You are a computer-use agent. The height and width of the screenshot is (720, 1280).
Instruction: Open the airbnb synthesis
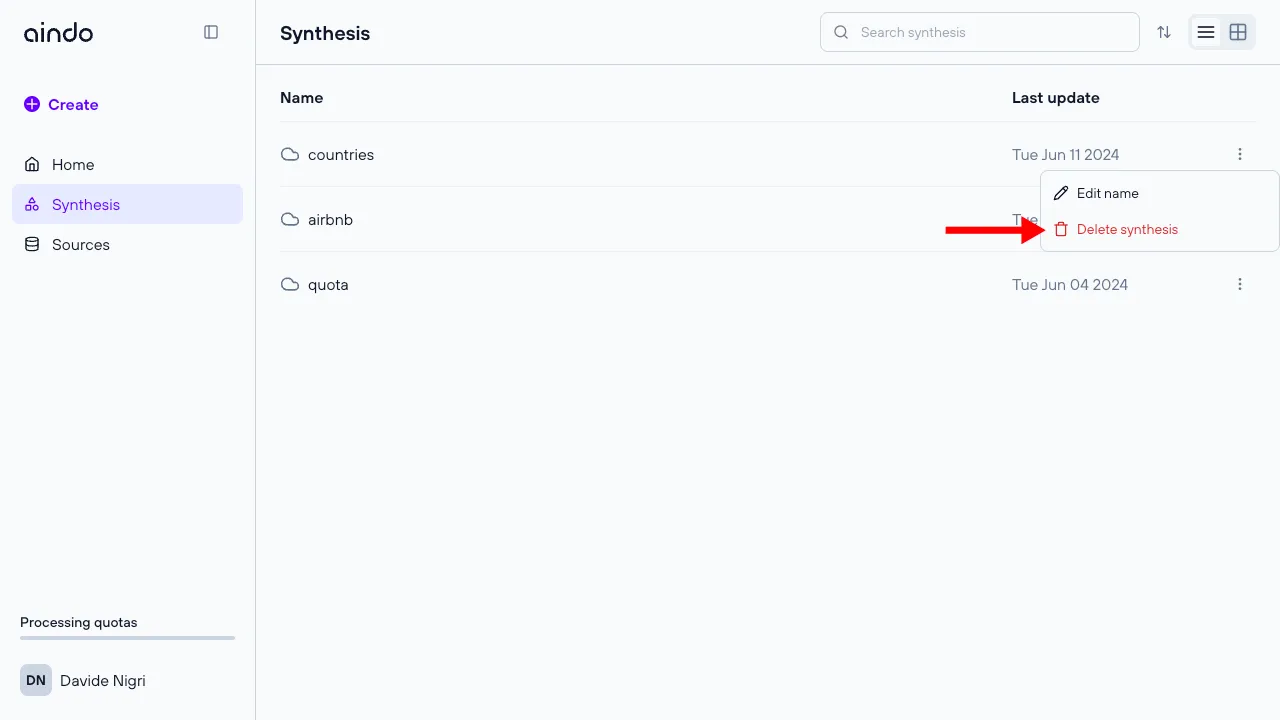click(330, 219)
